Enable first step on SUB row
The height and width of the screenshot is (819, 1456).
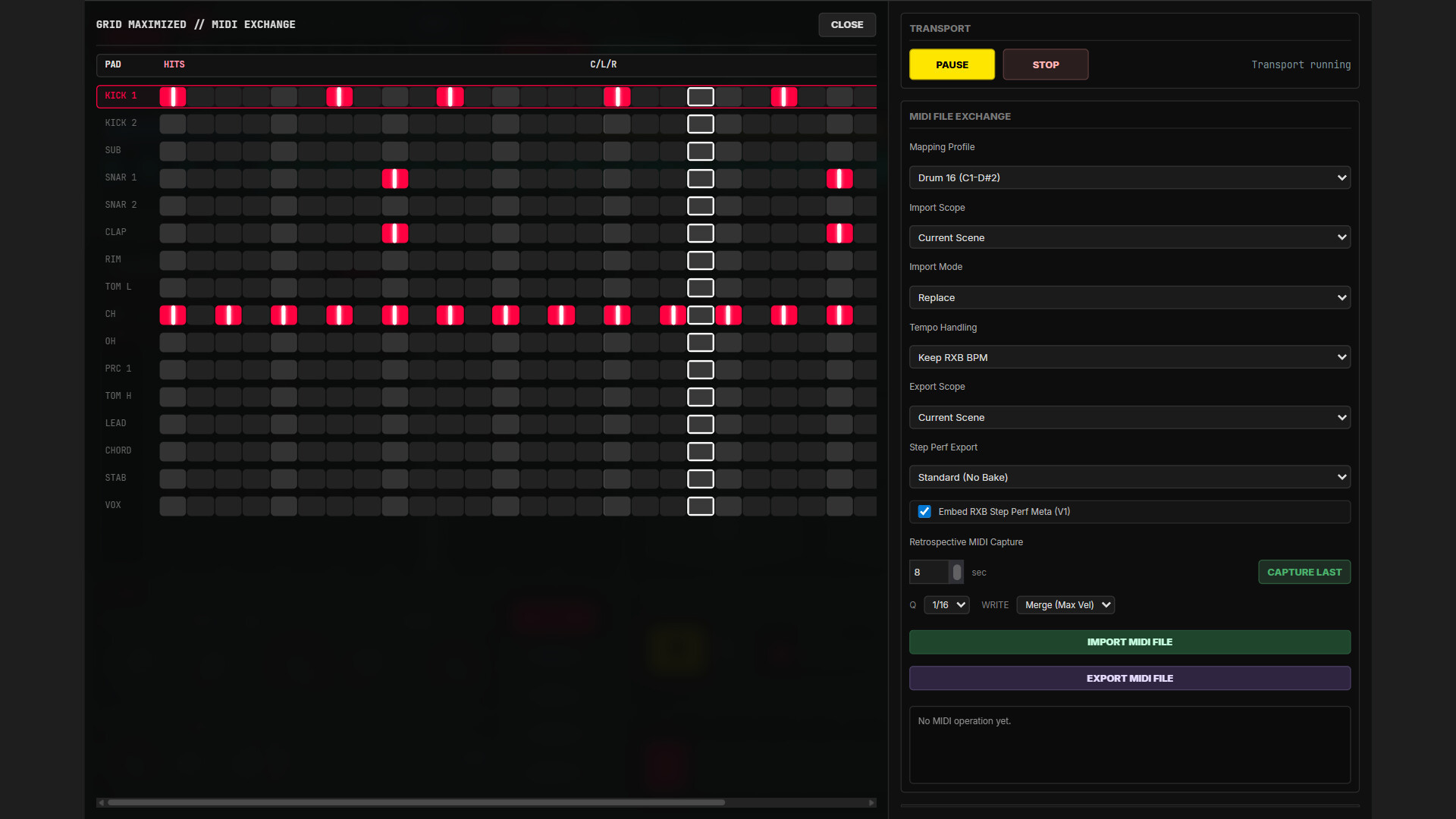[x=173, y=151]
